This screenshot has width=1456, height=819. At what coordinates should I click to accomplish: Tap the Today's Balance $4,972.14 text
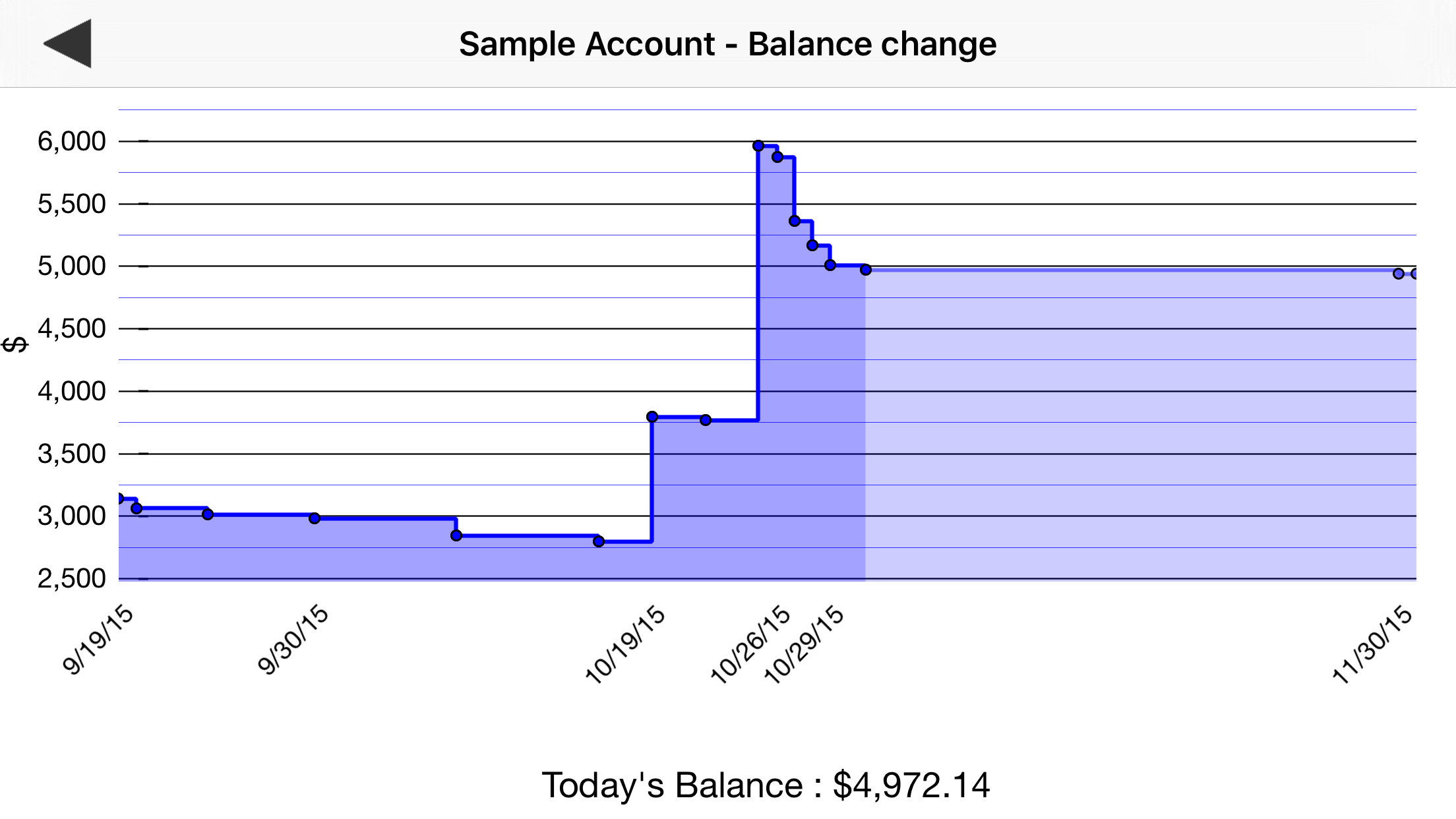[x=766, y=785]
